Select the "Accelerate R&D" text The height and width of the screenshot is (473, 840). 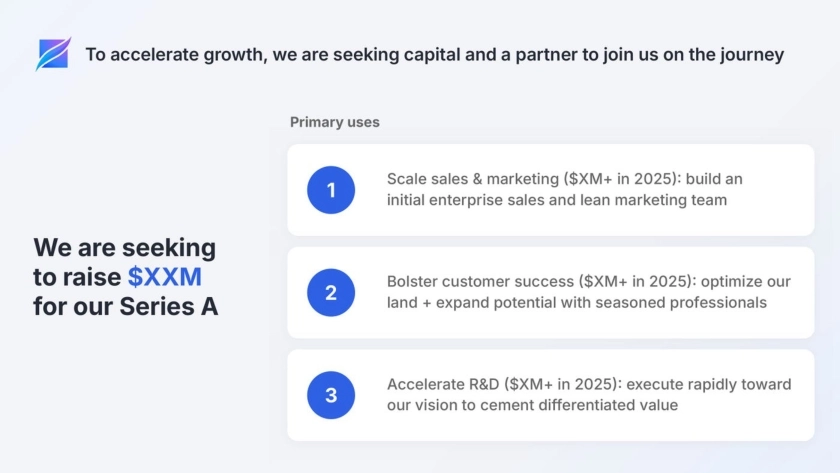443,384
